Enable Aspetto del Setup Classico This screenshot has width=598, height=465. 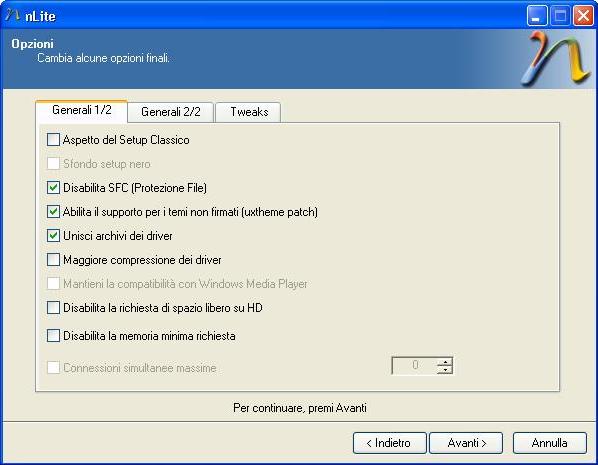[53, 140]
